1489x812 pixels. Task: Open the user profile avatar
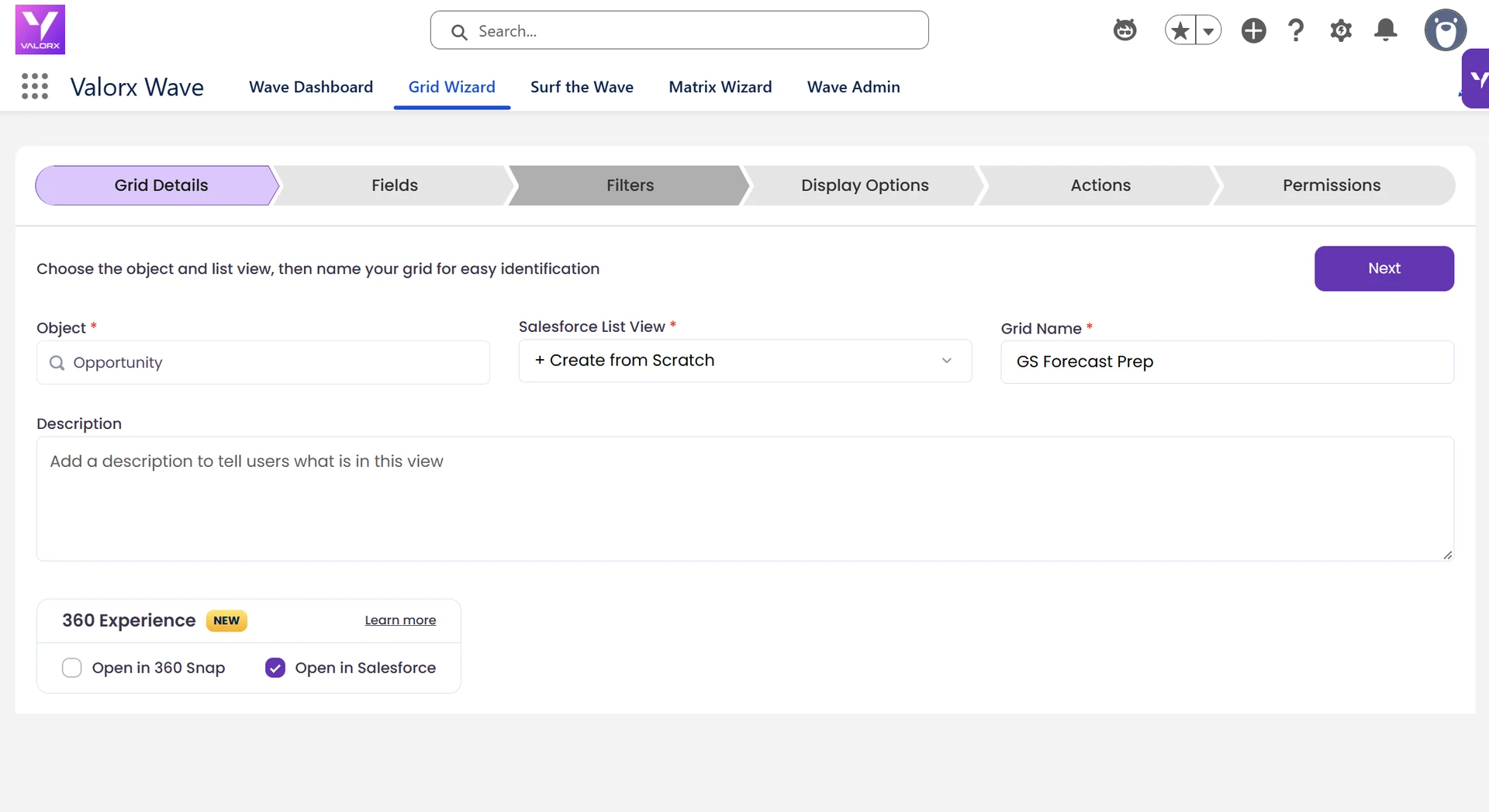[x=1446, y=30]
